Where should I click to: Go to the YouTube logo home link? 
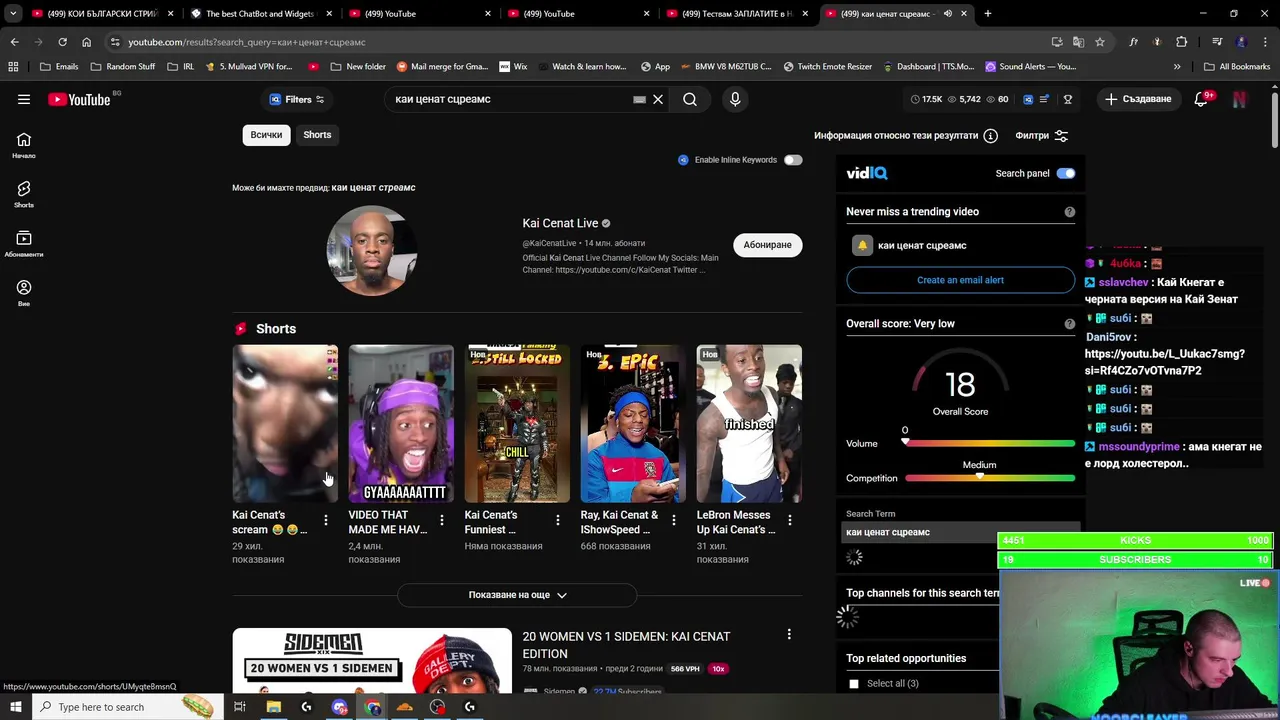(79, 99)
